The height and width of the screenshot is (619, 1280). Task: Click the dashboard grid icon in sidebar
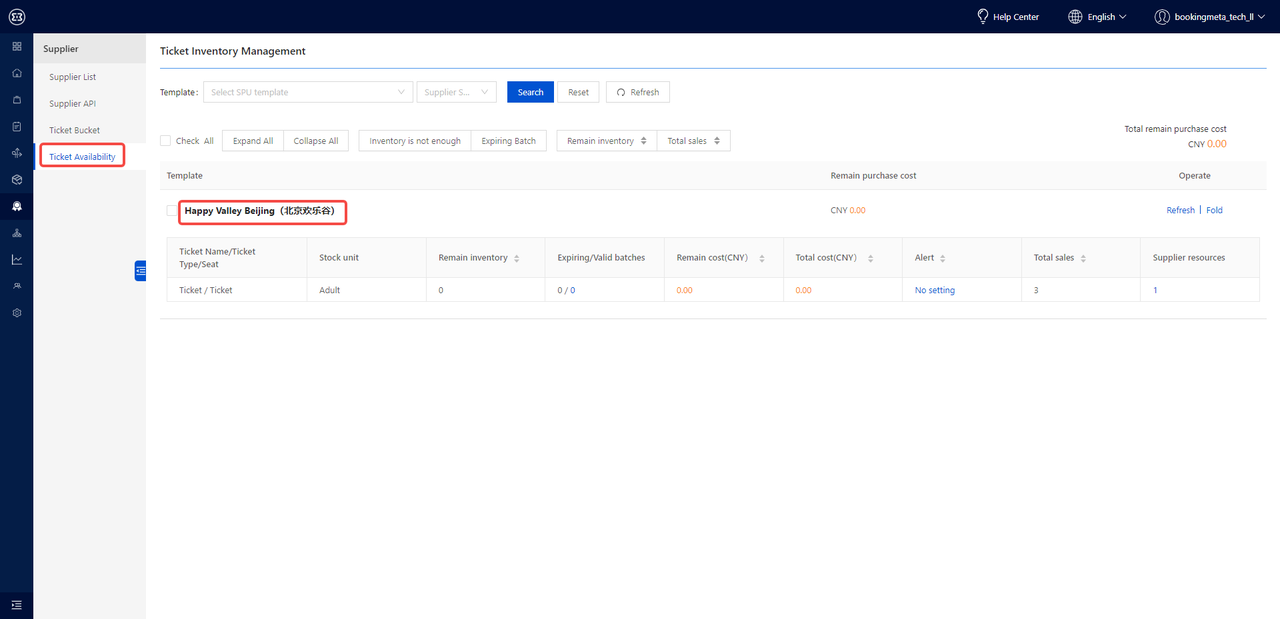(x=16, y=46)
